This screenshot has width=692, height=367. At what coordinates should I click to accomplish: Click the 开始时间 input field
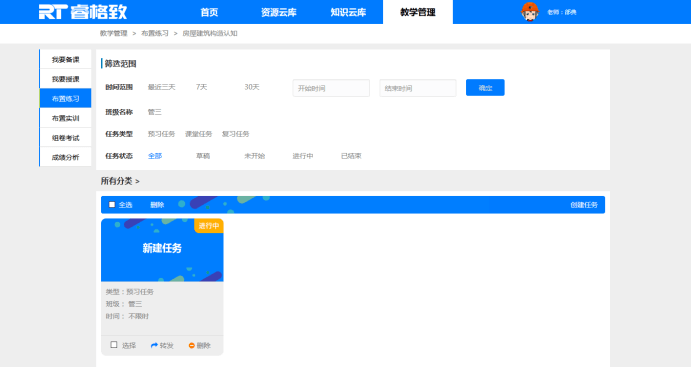[x=331, y=88]
